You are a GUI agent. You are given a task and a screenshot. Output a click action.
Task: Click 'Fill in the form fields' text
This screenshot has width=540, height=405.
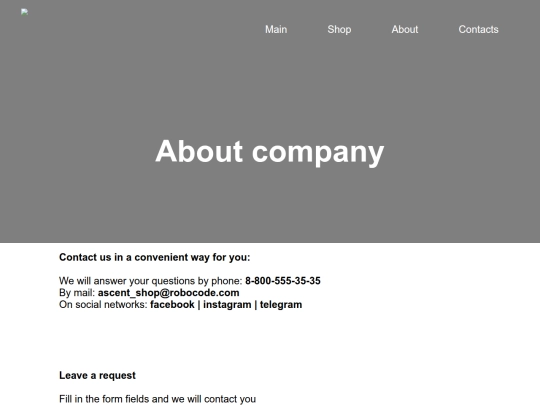click(157, 399)
